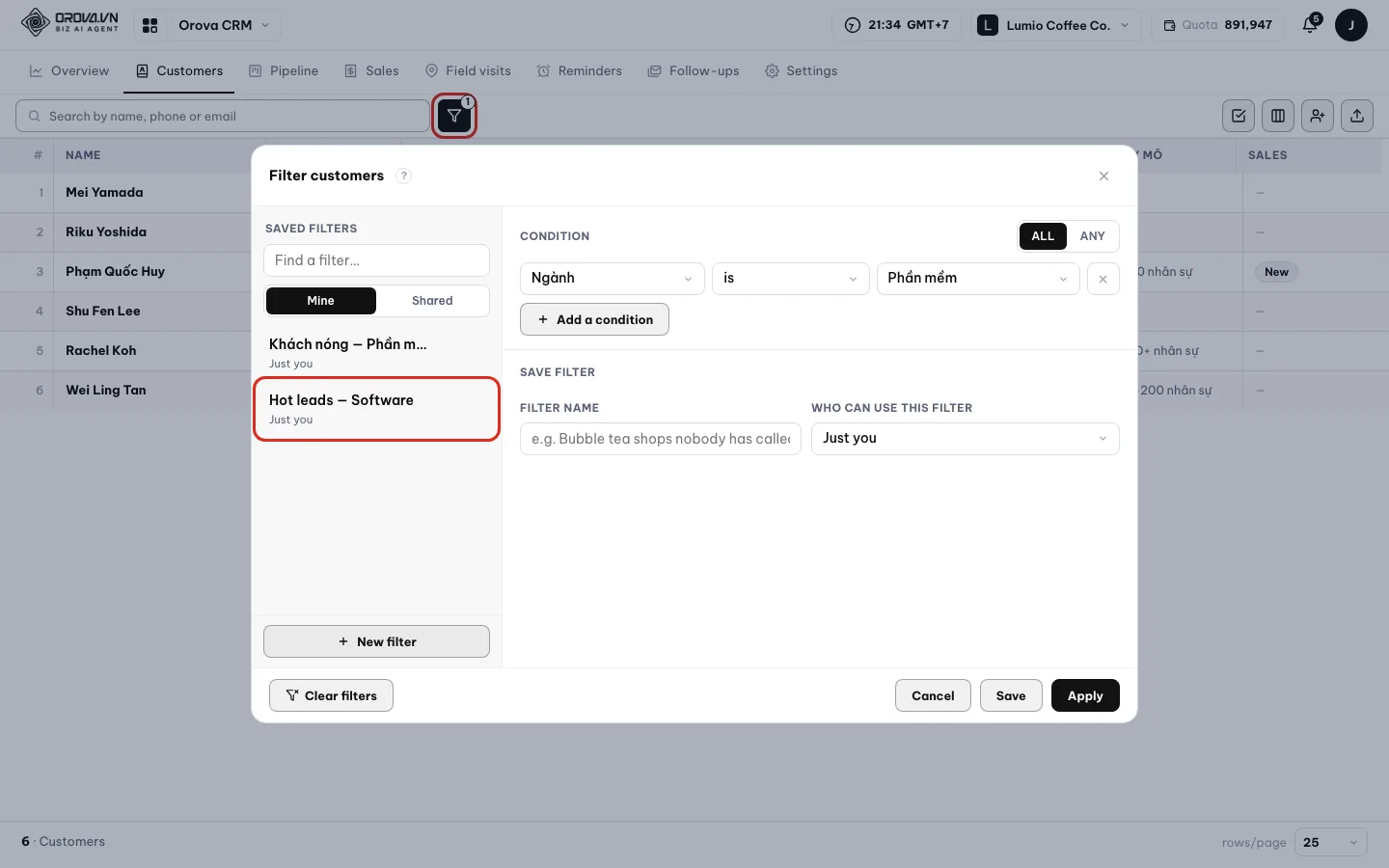Click the add customer icon

coord(1318,116)
